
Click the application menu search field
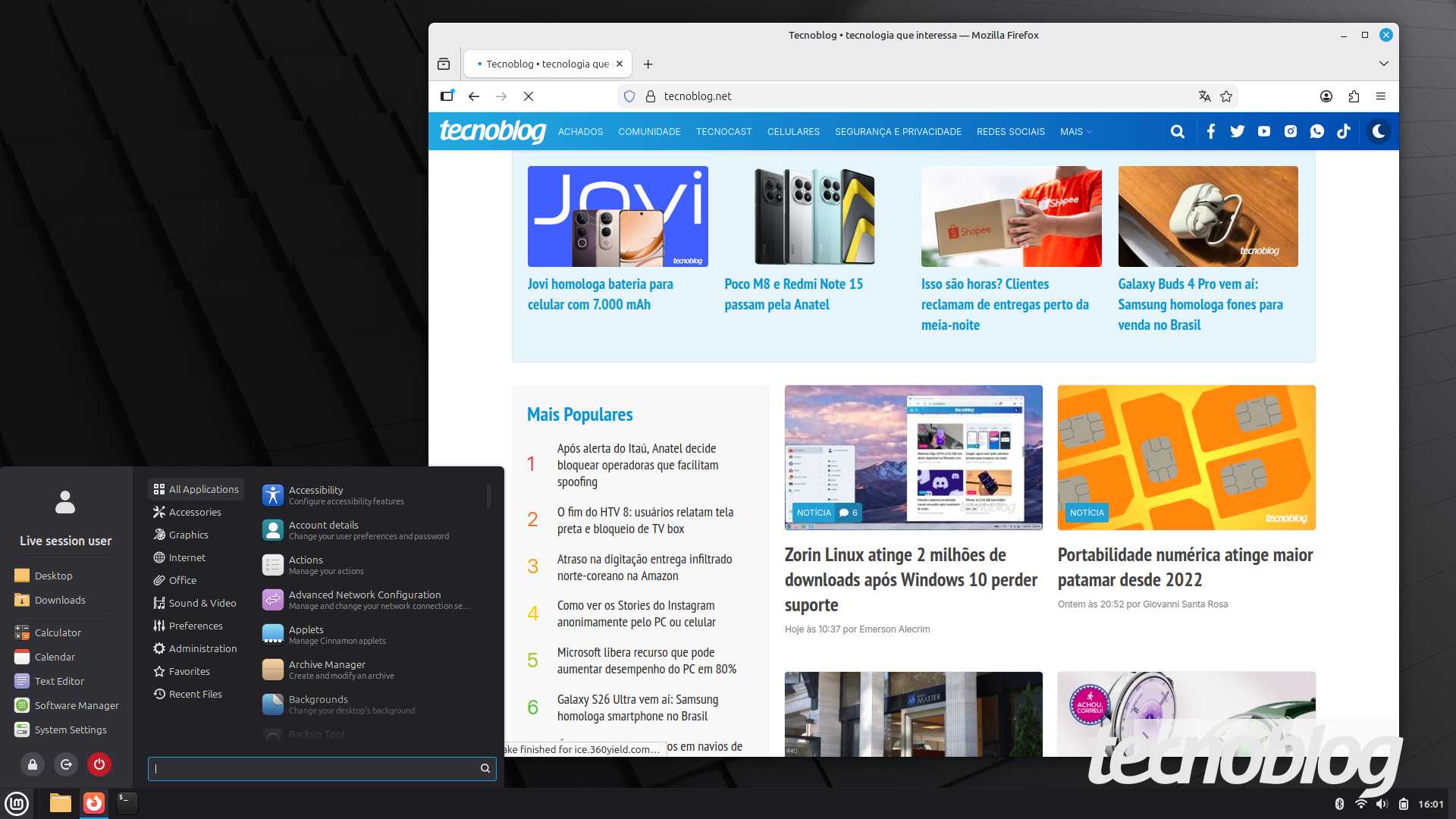coord(315,768)
